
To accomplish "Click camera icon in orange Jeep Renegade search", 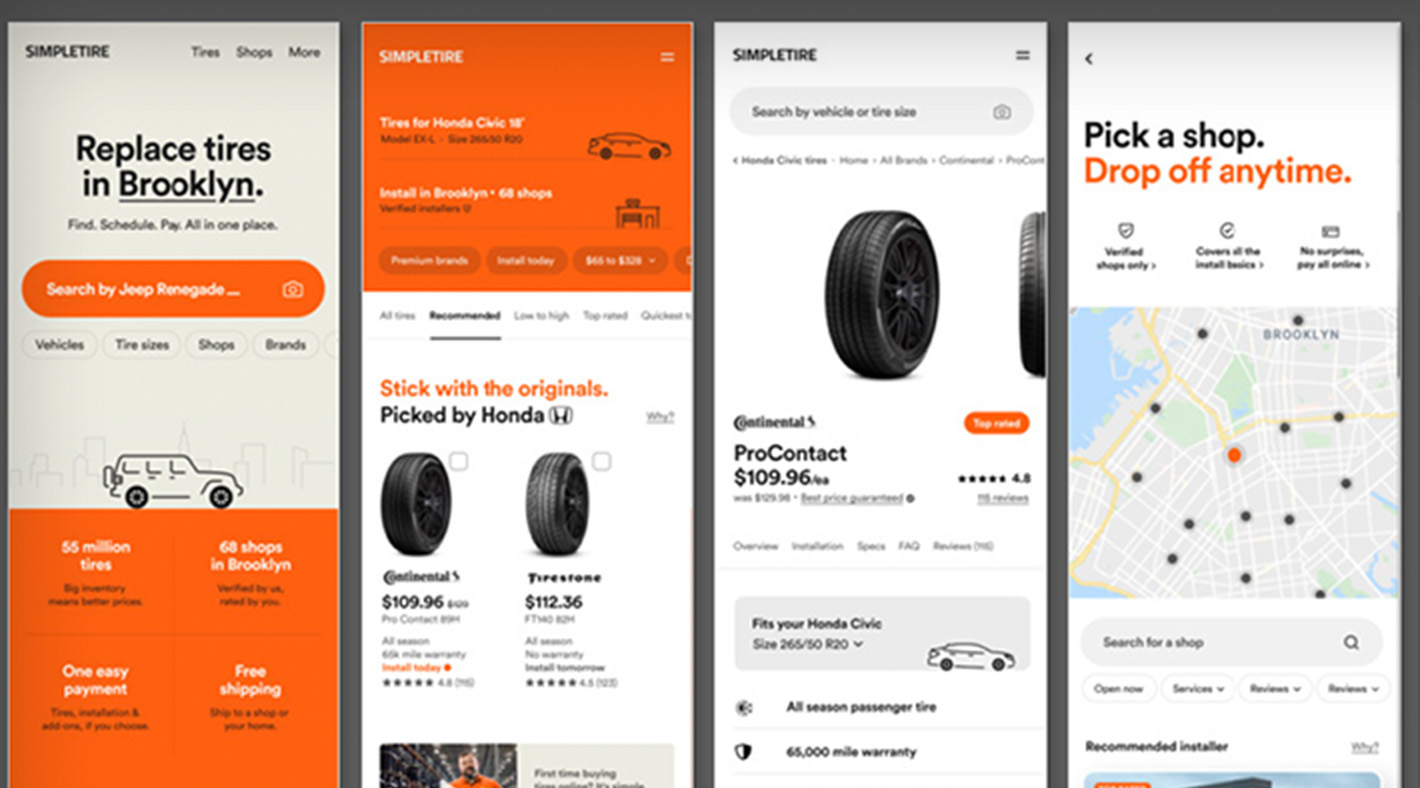I will (x=292, y=289).
